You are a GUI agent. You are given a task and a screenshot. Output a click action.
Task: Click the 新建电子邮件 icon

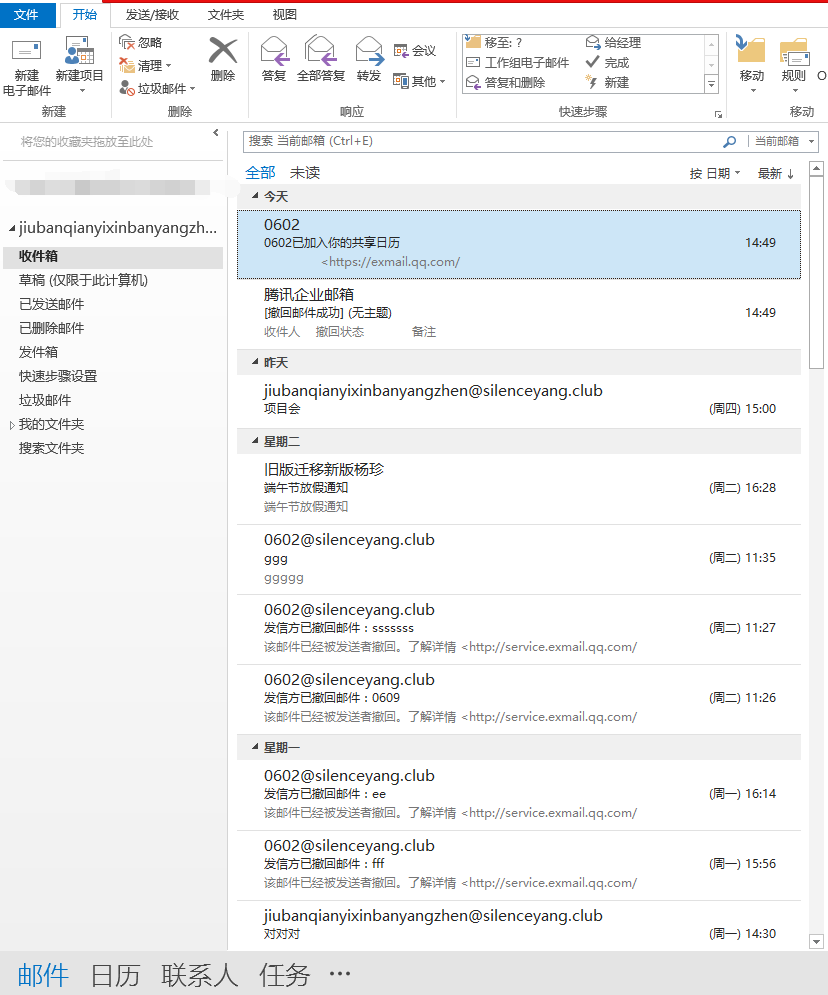click(27, 51)
